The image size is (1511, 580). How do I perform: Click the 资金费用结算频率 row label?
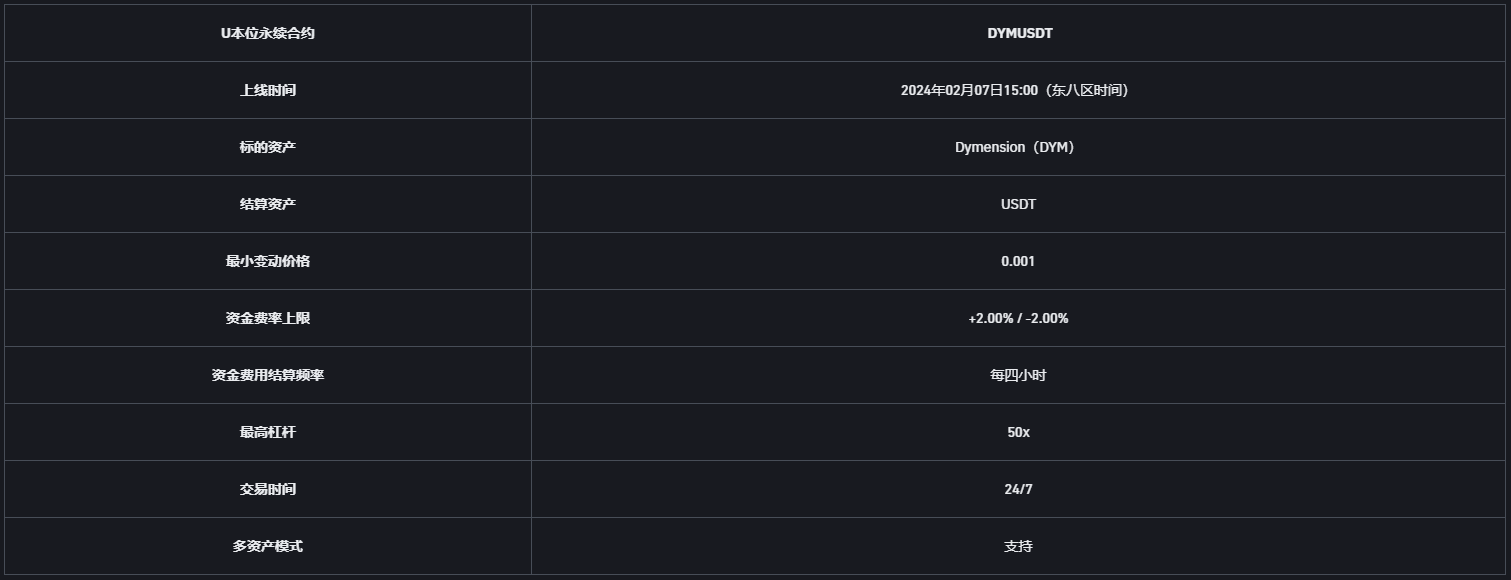pyautogui.click(x=268, y=375)
